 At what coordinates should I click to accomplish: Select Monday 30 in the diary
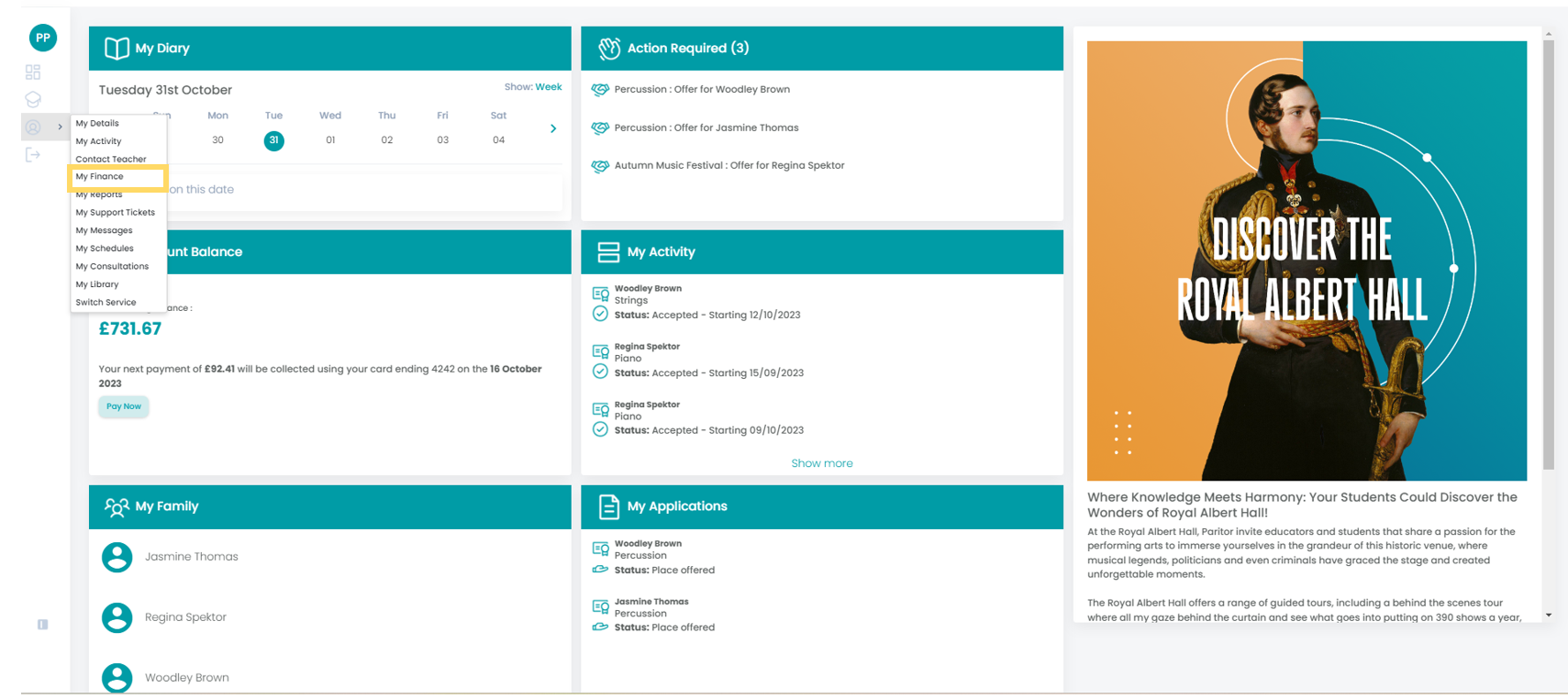(217, 140)
